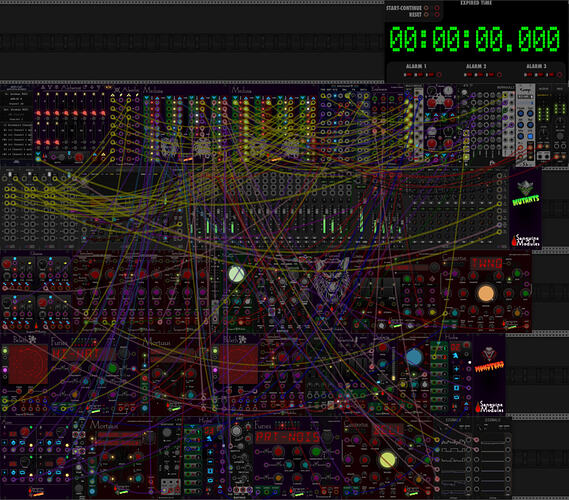The height and width of the screenshot is (500, 569).
Task: Click the Alarm 3 output jack
Action: 560,75
